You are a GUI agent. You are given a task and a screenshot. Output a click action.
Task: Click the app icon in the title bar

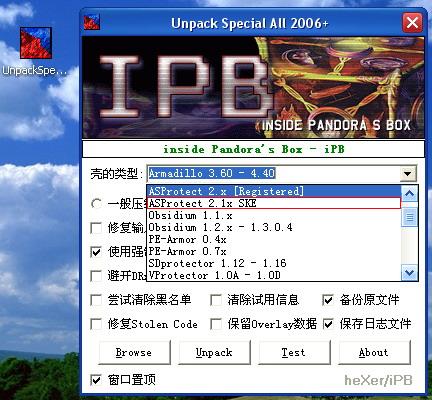pos(92,22)
